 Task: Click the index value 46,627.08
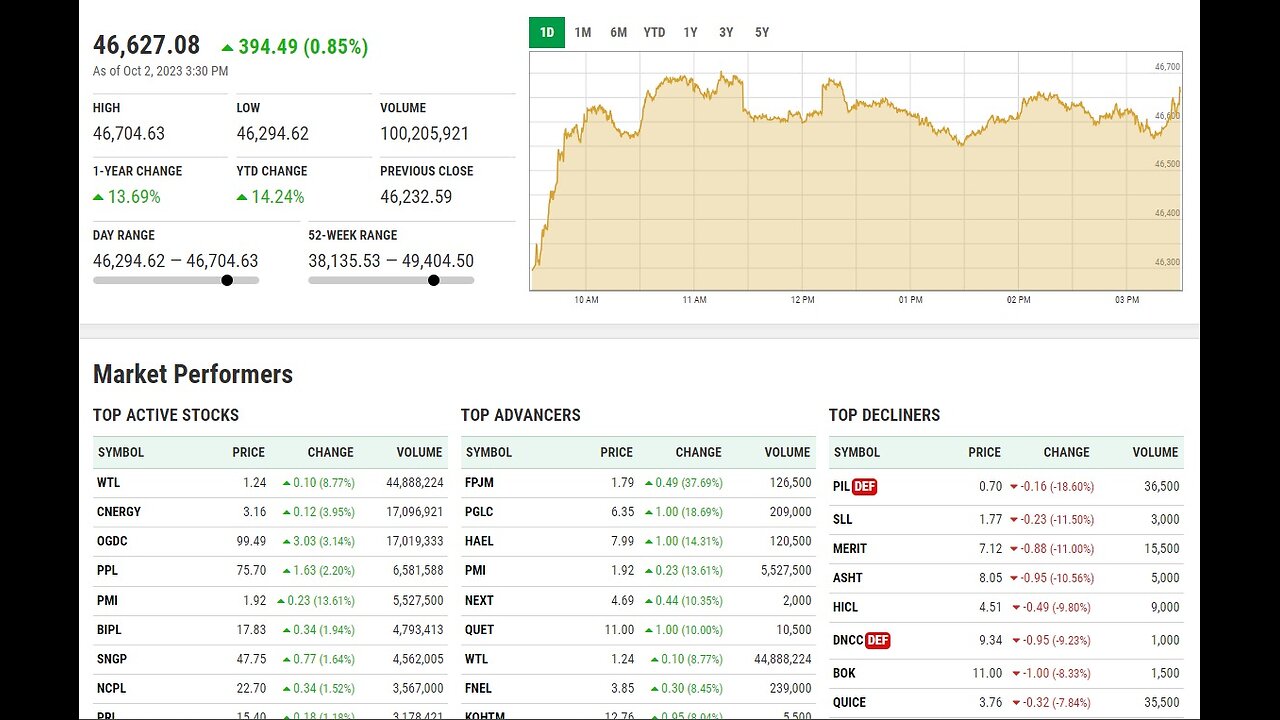click(147, 45)
